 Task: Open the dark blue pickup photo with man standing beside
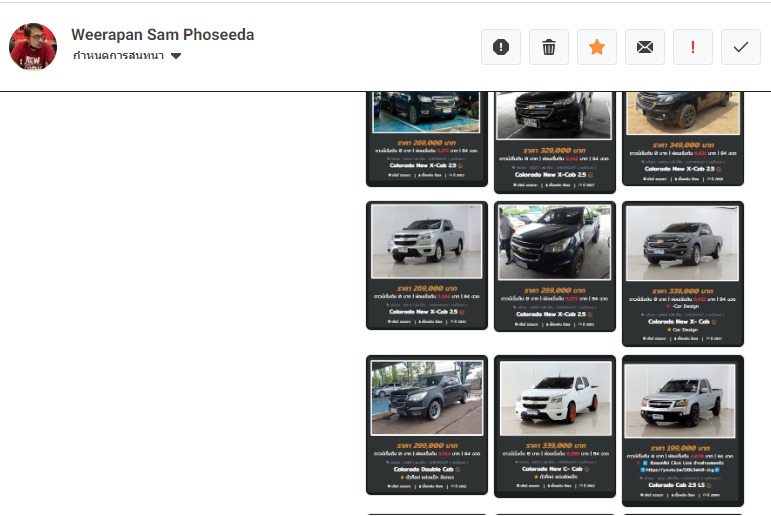pos(555,243)
